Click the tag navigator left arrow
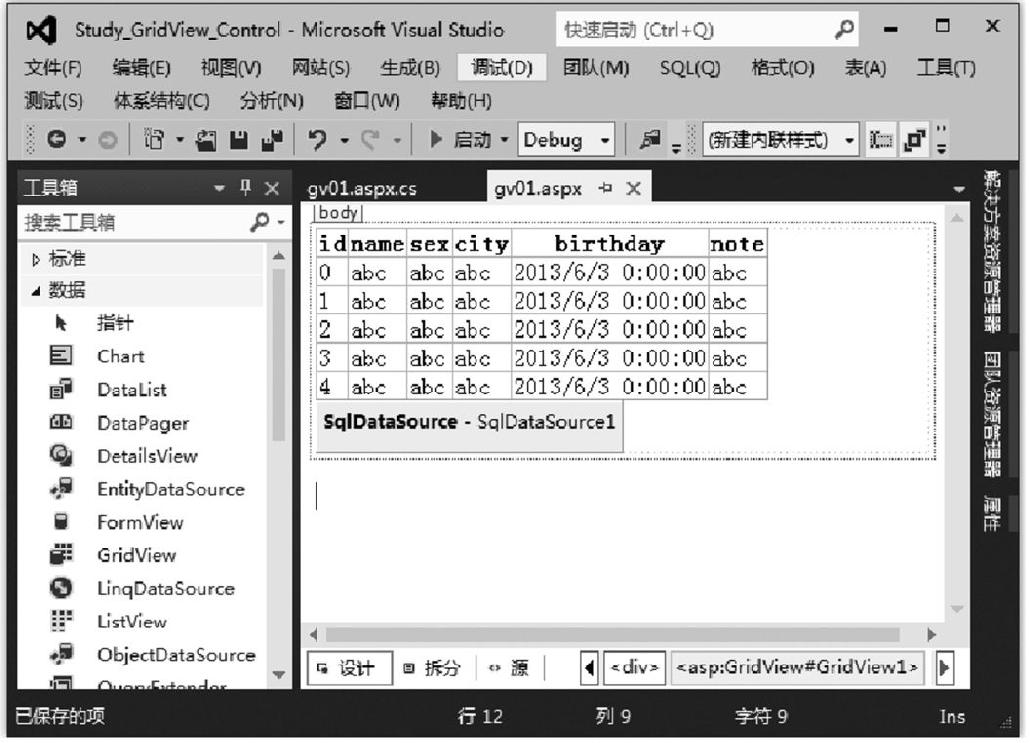The height and width of the screenshot is (743, 1030). [x=589, y=668]
